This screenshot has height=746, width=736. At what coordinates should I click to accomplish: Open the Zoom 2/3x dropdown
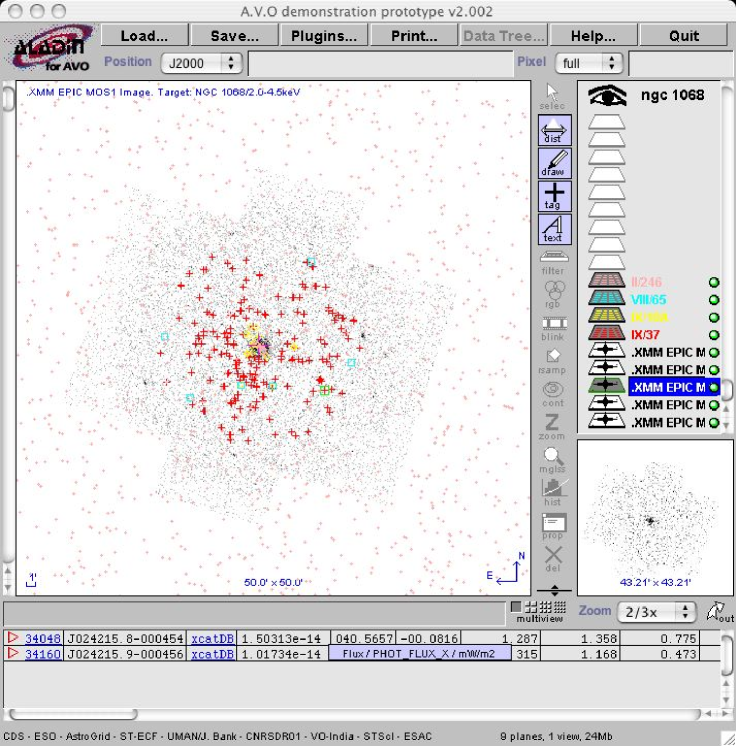(656, 612)
